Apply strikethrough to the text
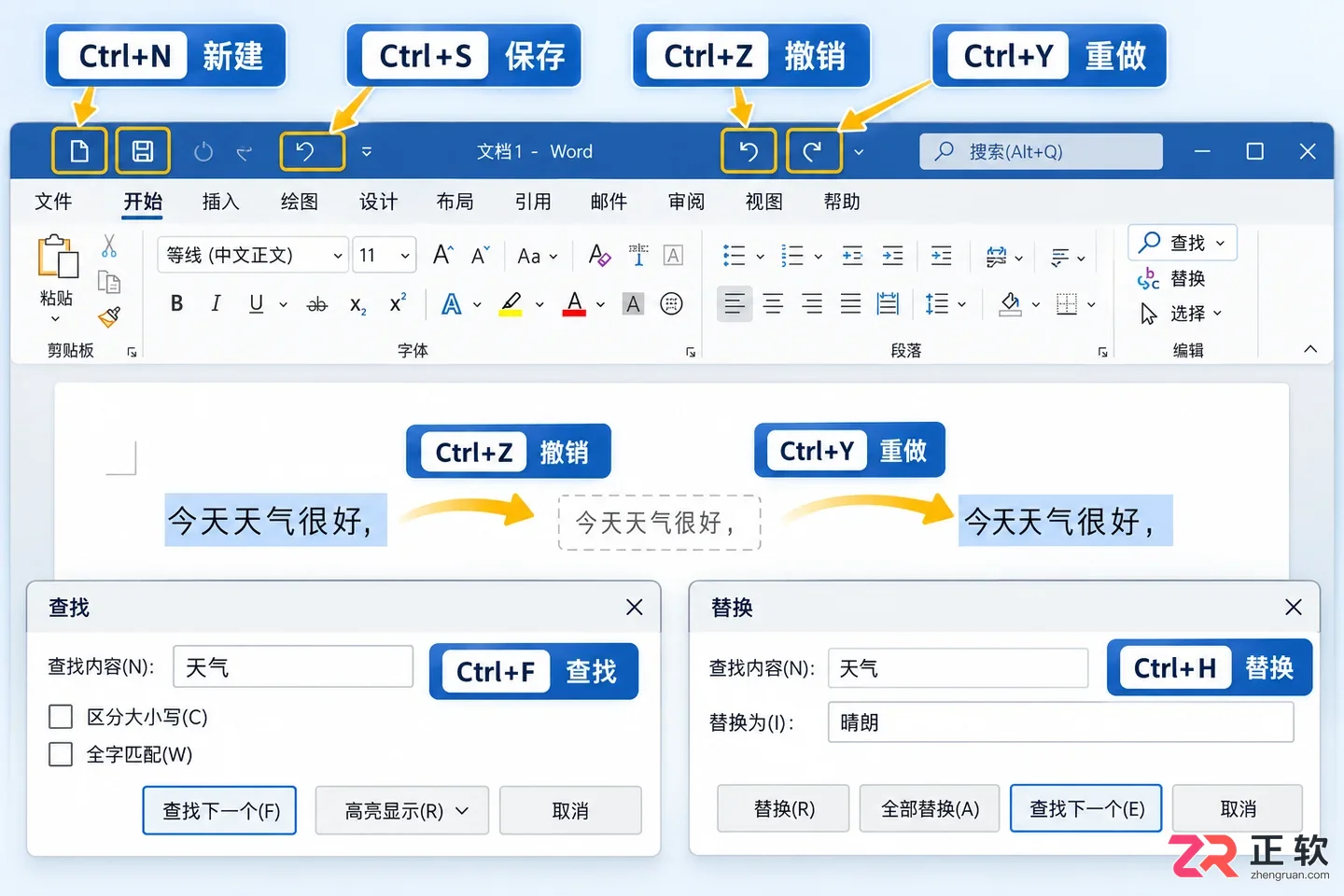The height and width of the screenshot is (896, 1344). (317, 304)
